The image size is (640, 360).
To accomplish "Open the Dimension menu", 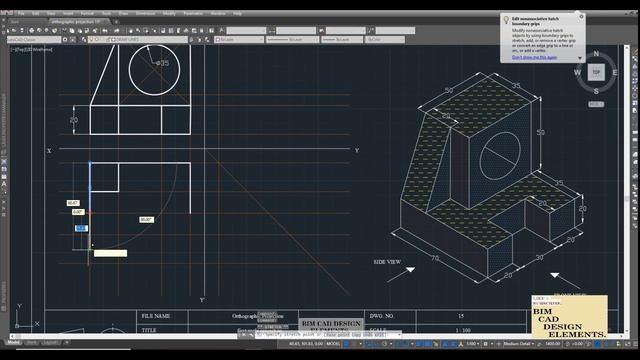I will 145,13.
